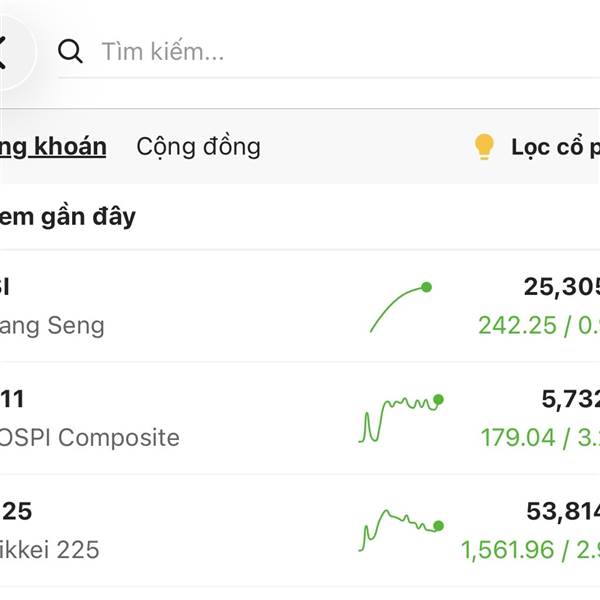Open the Lọc cổ phiếu stock filter

tap(555, 148)
